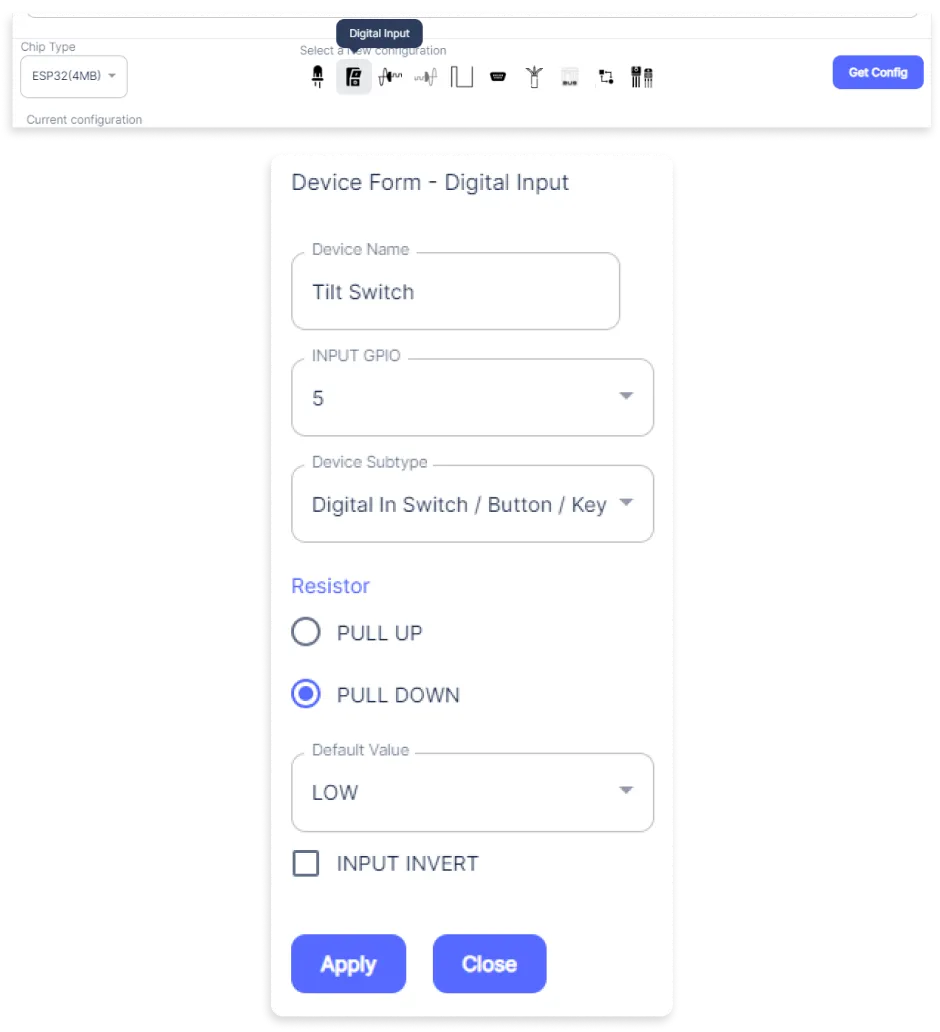Click the Apply button
This screenshot has width=940, height=1032.
(x=348, y=964)
